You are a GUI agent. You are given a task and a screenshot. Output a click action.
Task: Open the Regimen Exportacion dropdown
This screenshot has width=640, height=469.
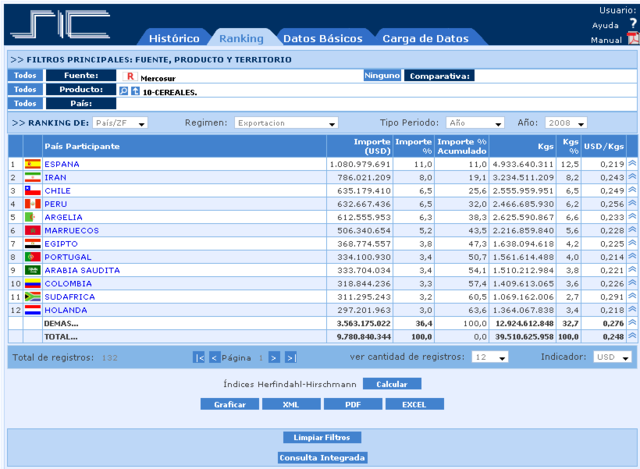(286, 123)
